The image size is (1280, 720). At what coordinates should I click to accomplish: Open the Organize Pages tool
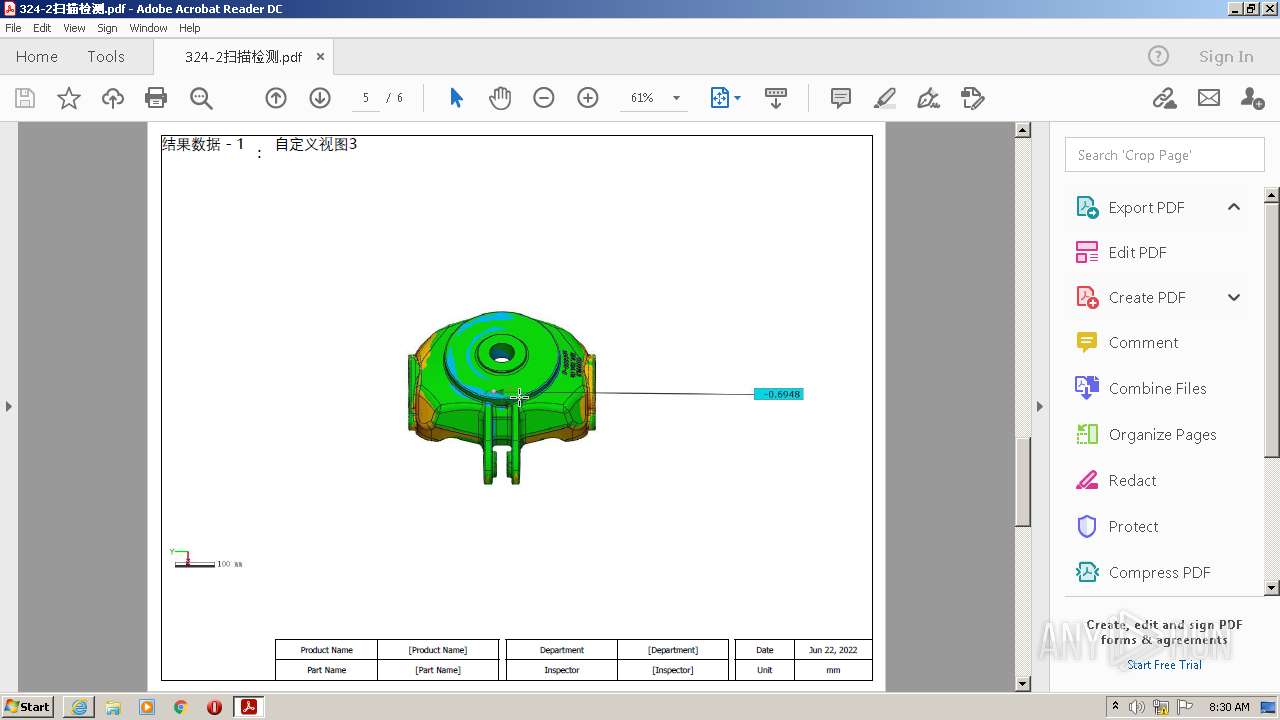(1145, 434)
